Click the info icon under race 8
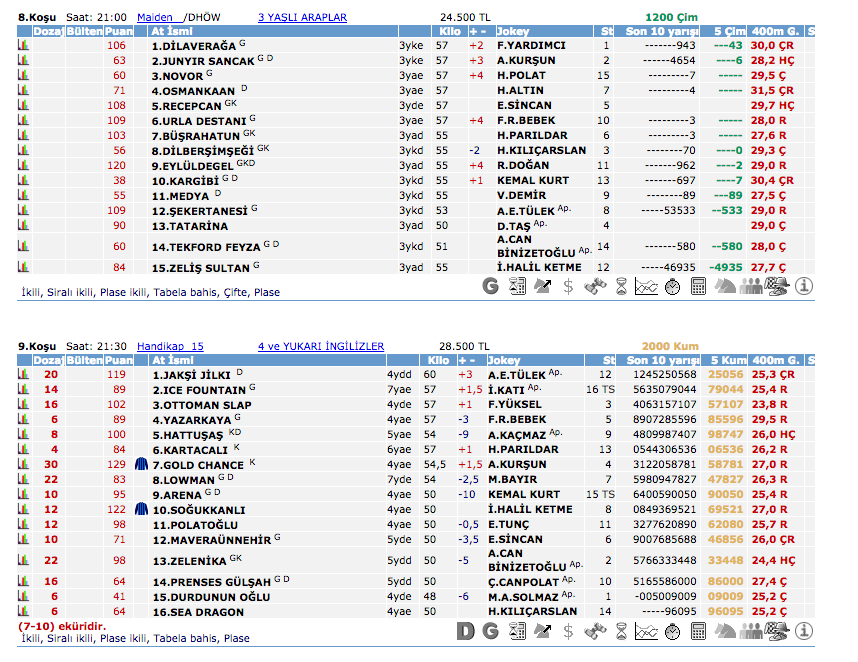This screenshot has height=662, width=858. click(804, 286)
